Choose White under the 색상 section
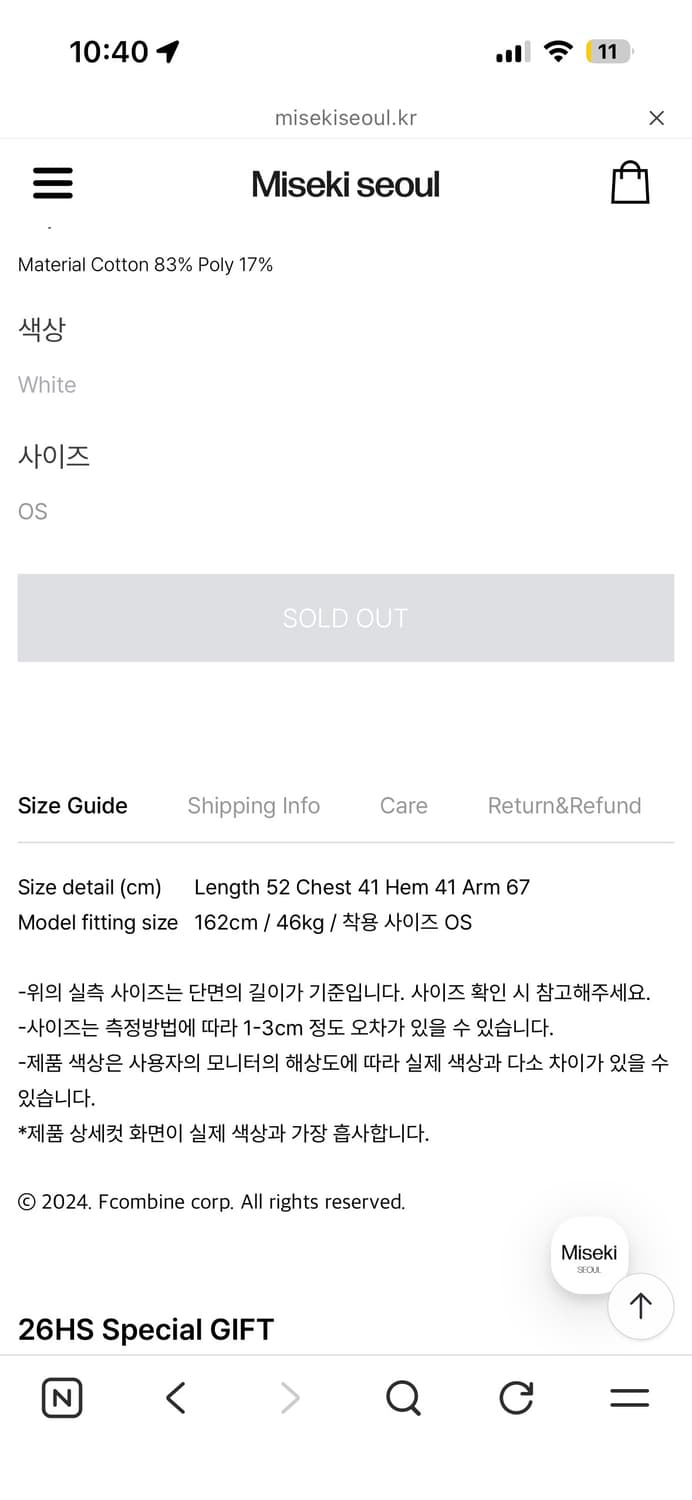Viewport: 692px width, 1500px height. (x=46, y=384)
